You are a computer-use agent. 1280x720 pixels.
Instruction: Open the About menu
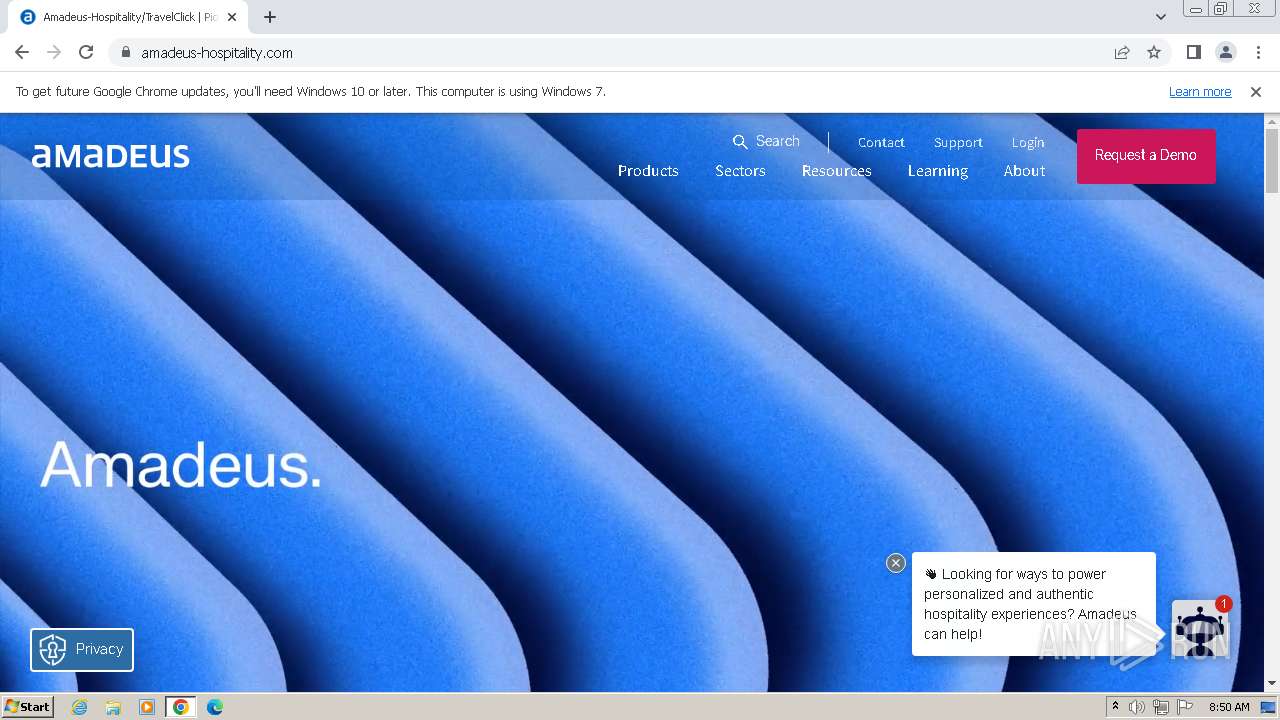click(x=1025, y=171)
